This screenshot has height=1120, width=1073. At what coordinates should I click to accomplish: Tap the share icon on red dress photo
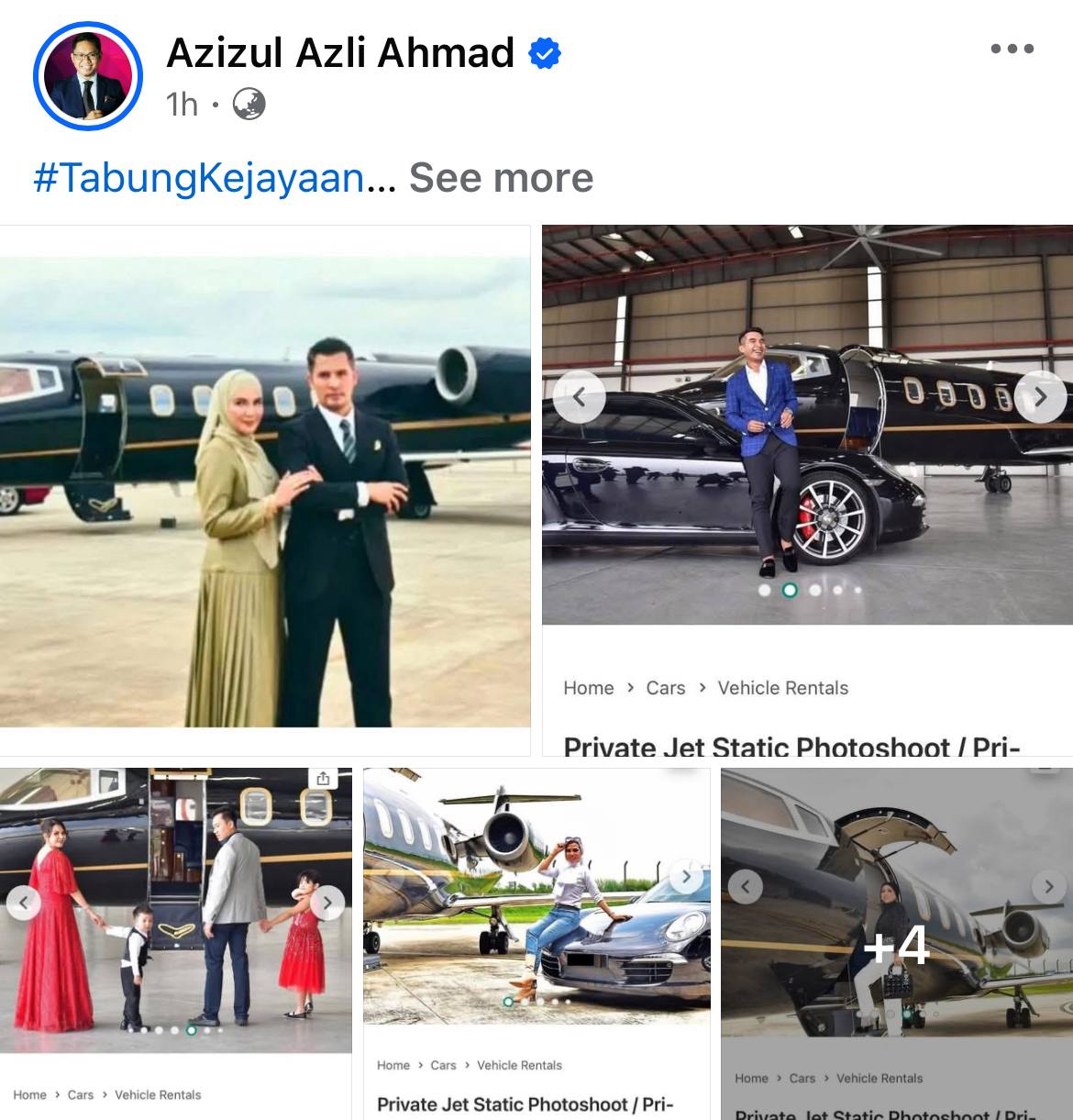323,778
